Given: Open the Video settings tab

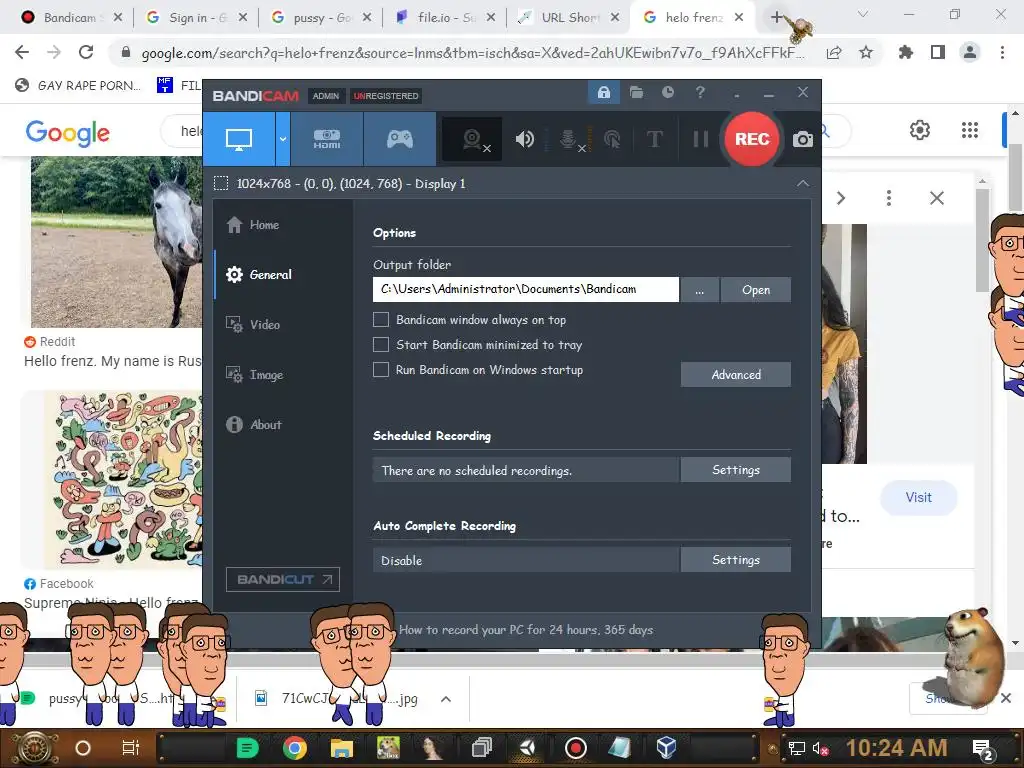Looking at the screenshot, I should pyautogui.click(x=253, y=325).
